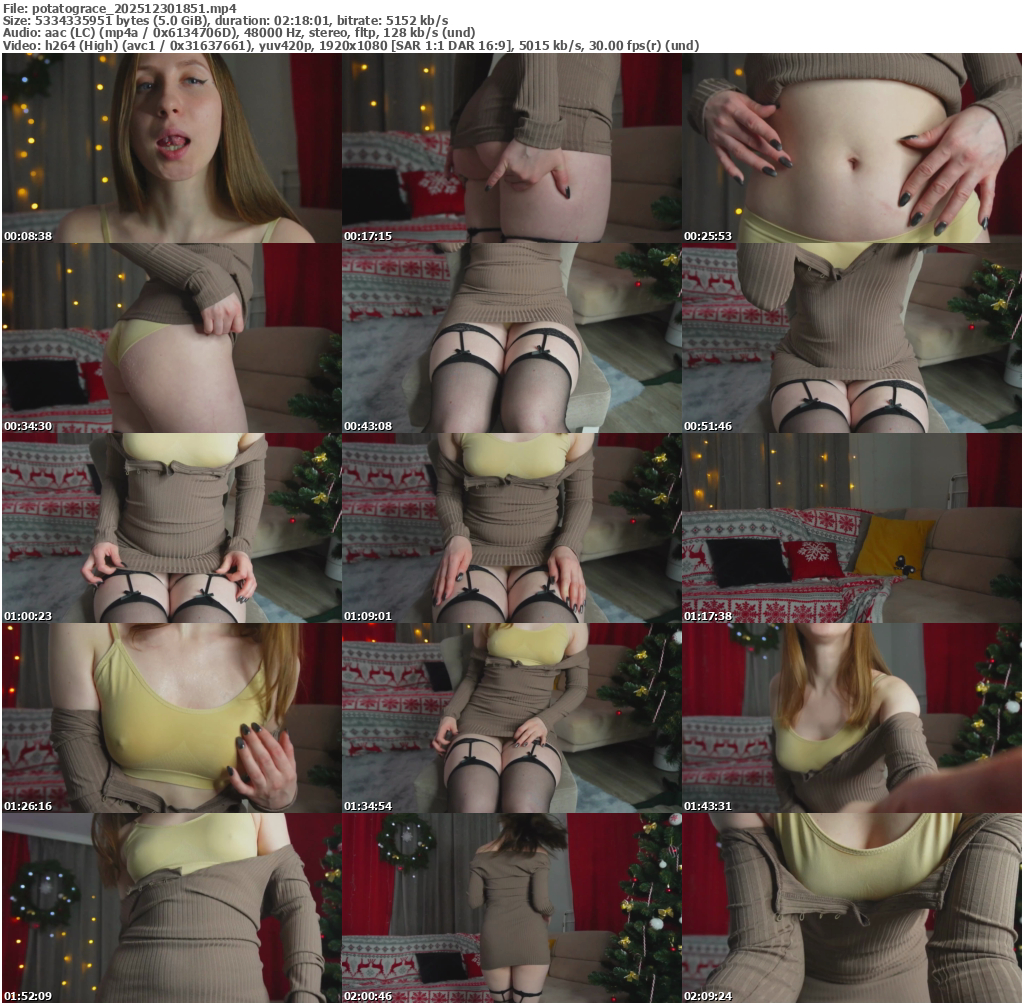Viewport: 1024px width, 1003px height.
Task: Click the thumbnail timestamped 00:08:38
Action: [x=171, y=148]
